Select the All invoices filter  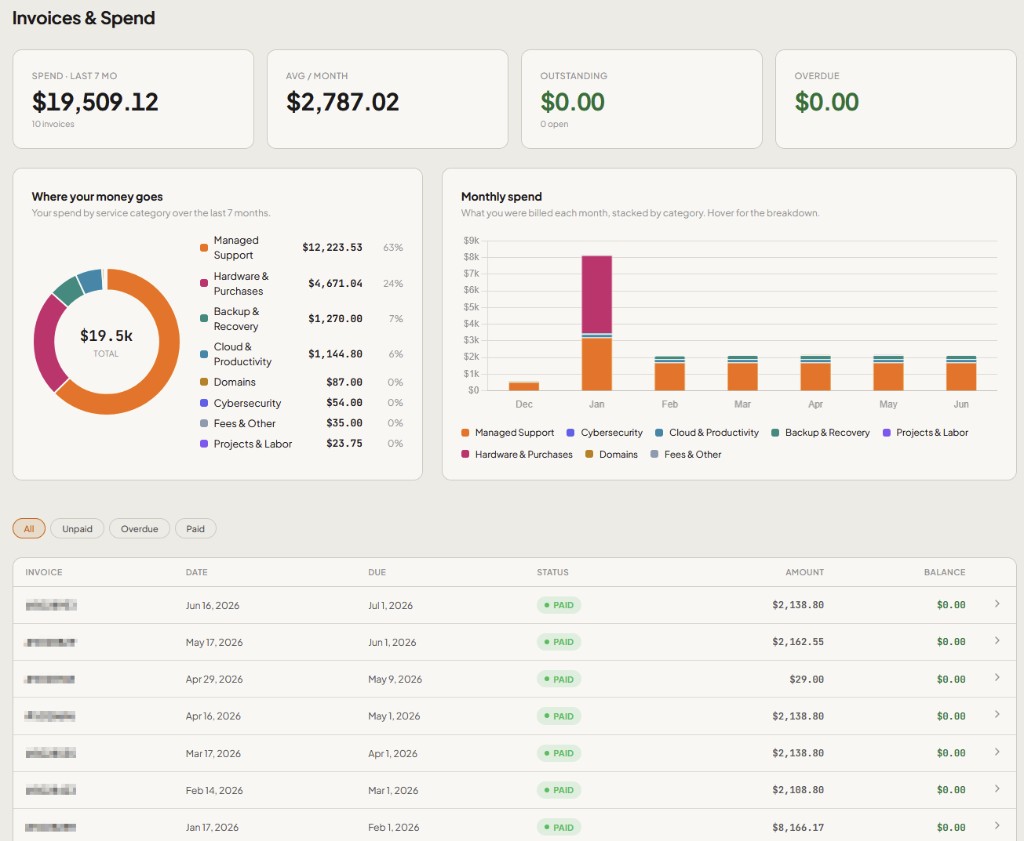point(29,528)
